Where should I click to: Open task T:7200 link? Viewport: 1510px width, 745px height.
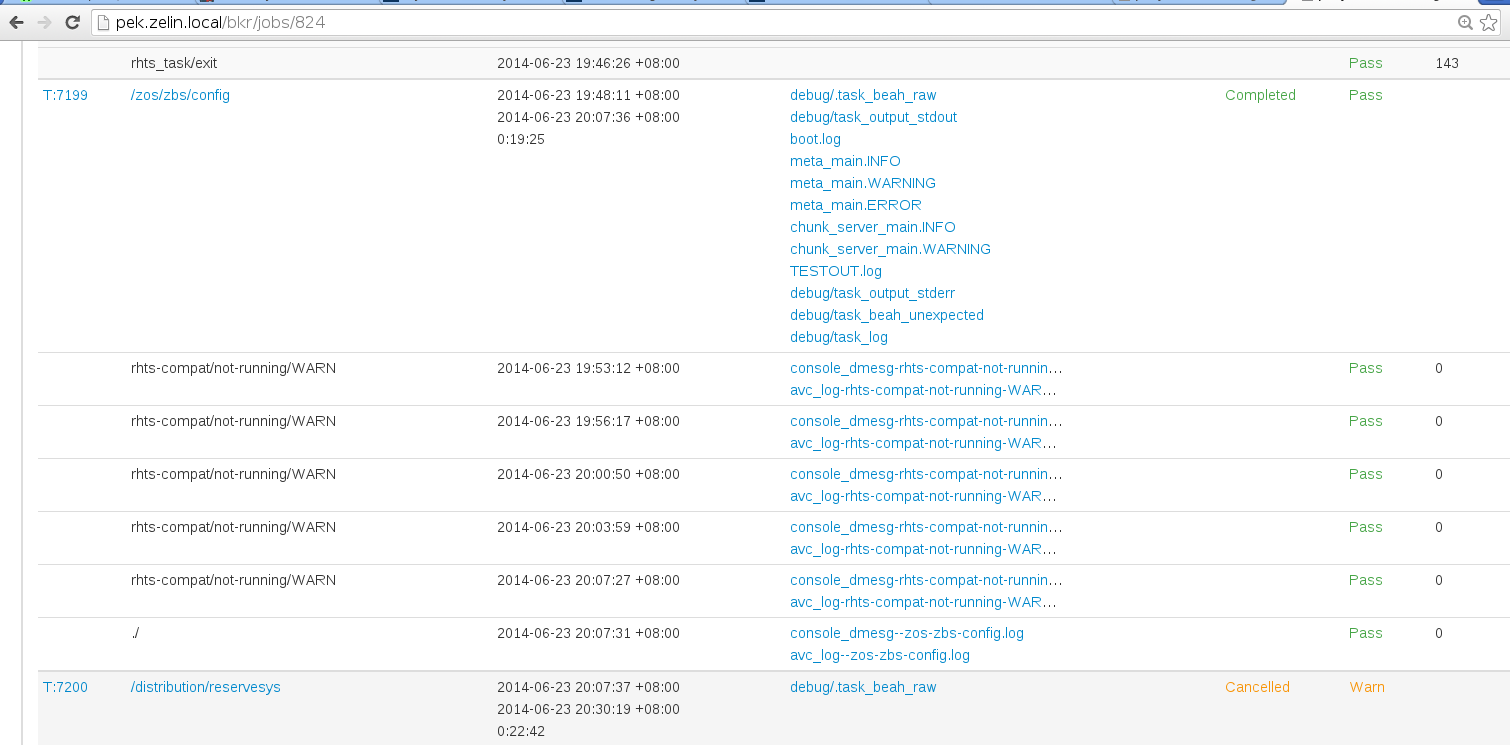point(65,687)
